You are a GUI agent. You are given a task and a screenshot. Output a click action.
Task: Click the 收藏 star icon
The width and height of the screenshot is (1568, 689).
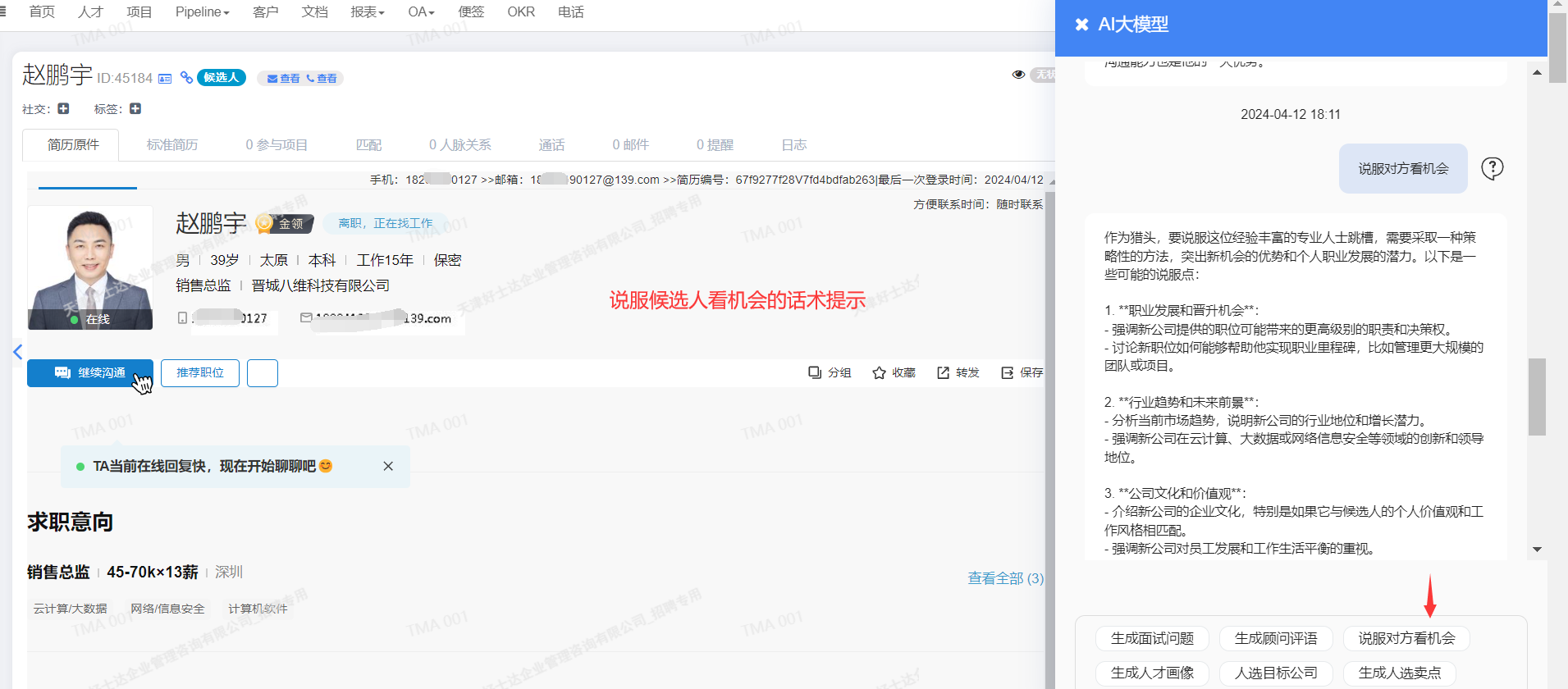click(879, 372)
